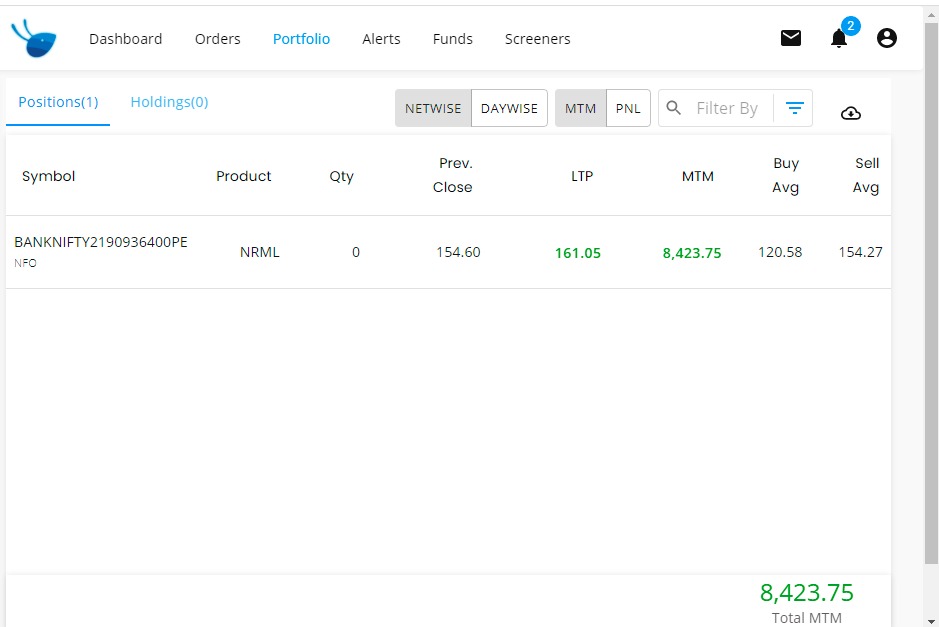Click the search magnifier icon

[674, 108]
